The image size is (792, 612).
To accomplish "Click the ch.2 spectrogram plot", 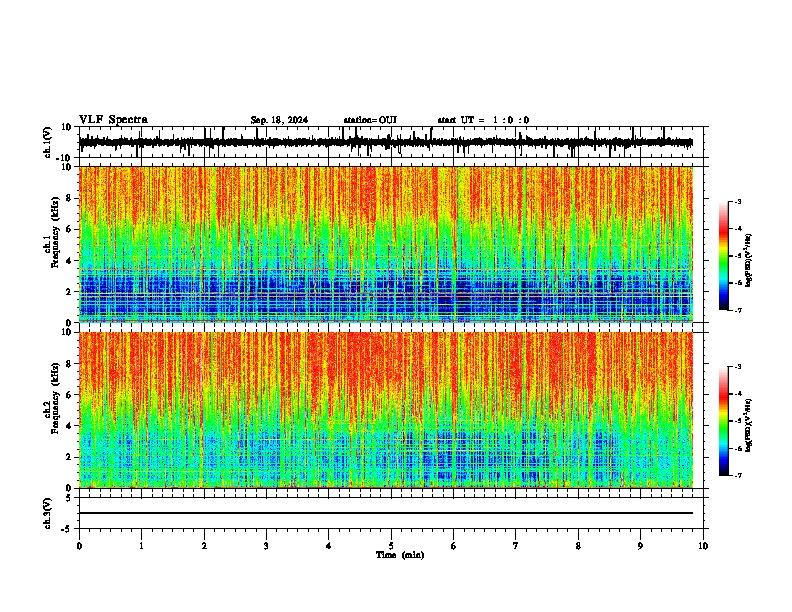I will tap(386, 410).
